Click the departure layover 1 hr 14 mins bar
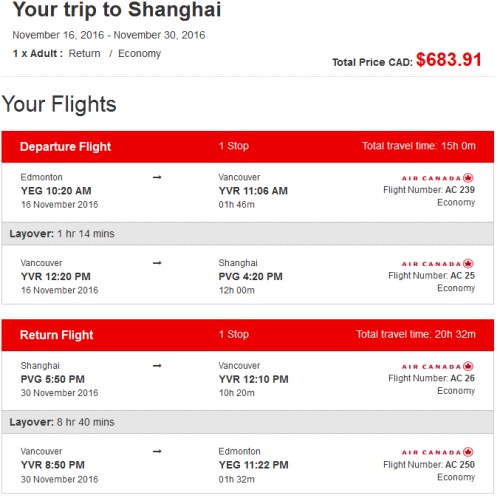 click(248, 234)
